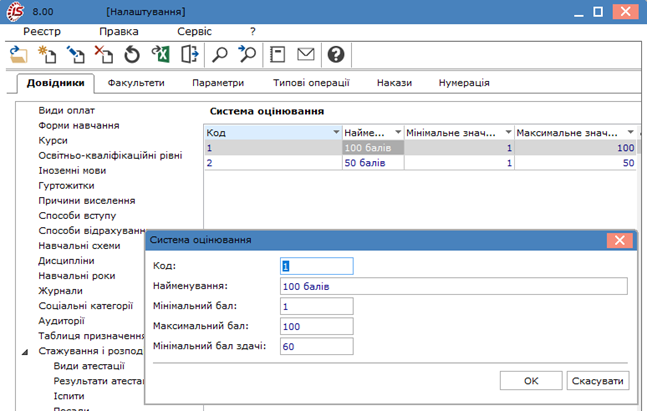Viewport: 647px width, 411px height.
Task: Select Види атестації in the tree
Action: point(89,366)
